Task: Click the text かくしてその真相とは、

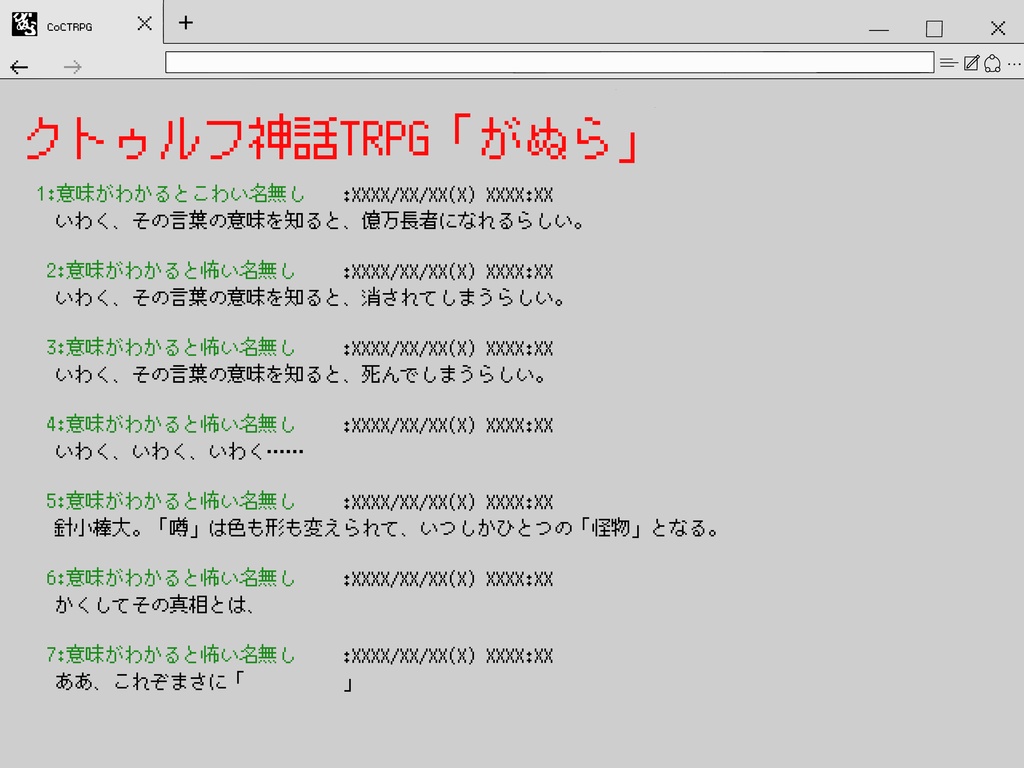Action: [x=154, y=605]
